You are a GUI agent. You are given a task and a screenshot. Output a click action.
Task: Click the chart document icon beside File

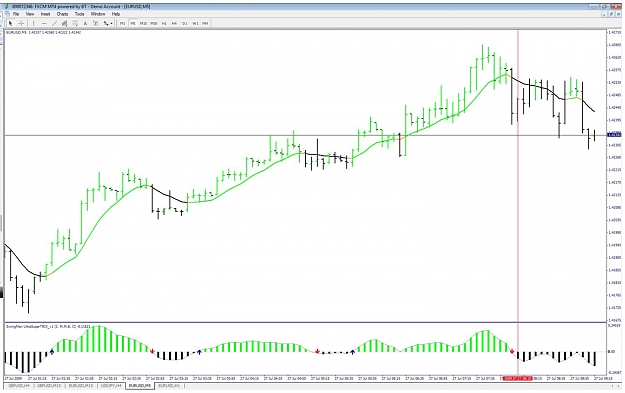pyautogui.click(x=8, y=14)
